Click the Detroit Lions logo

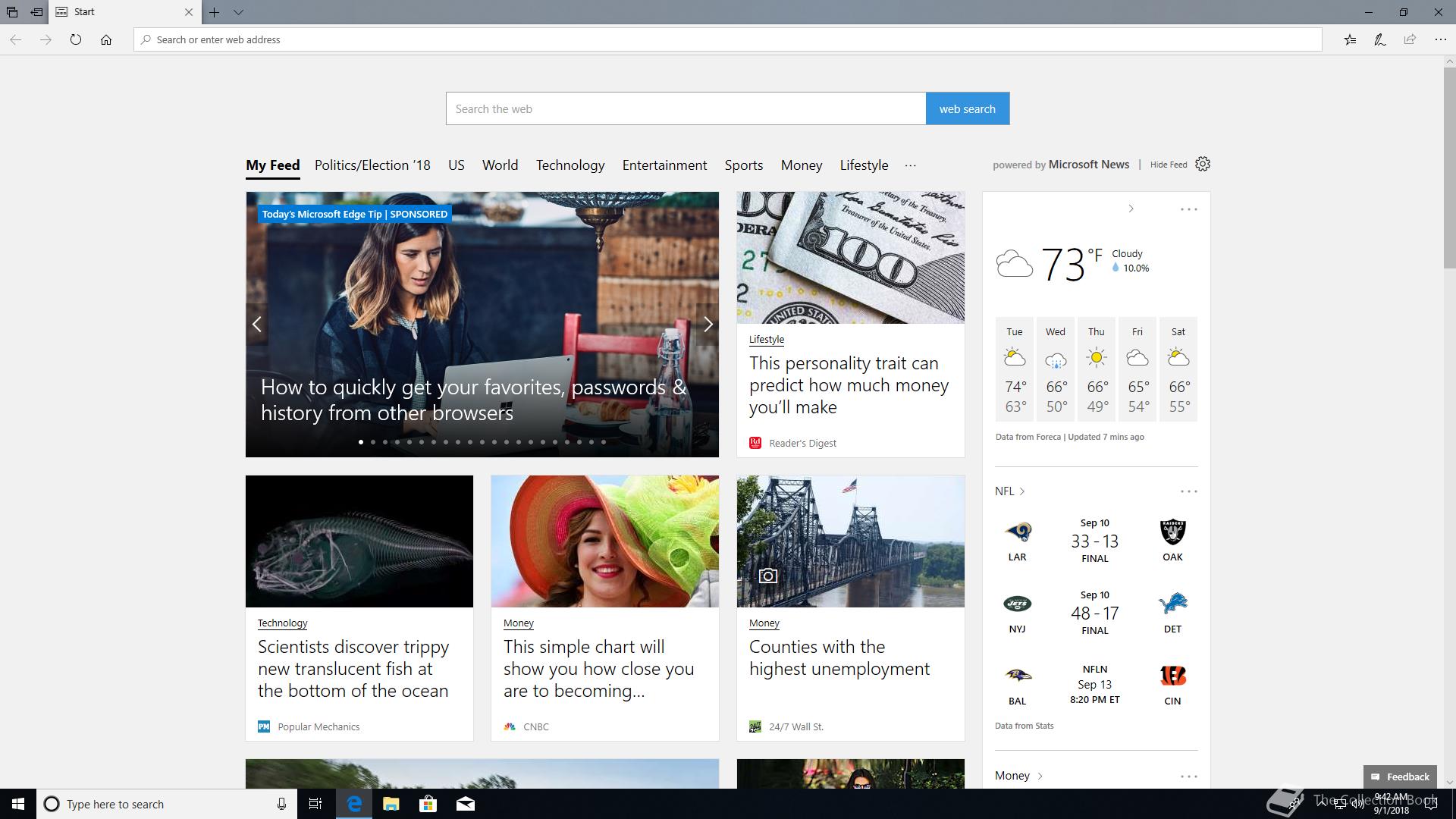click(x=1172, y=604)
